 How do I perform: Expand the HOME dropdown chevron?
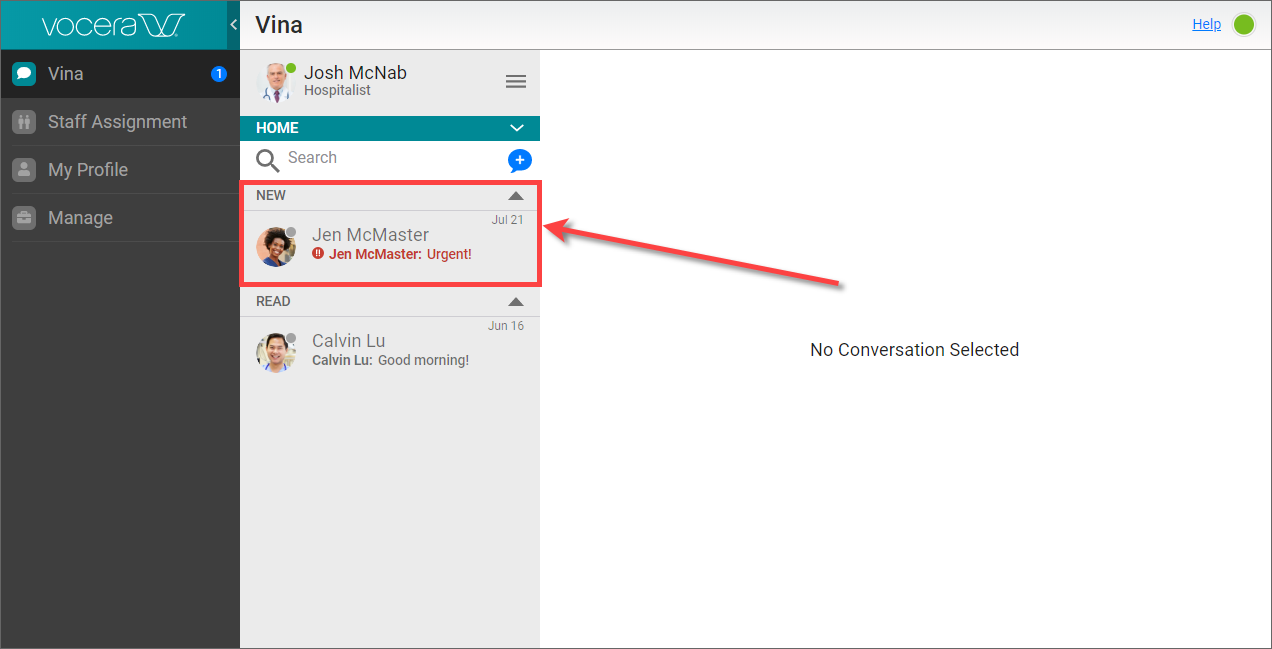coord(518,128)
